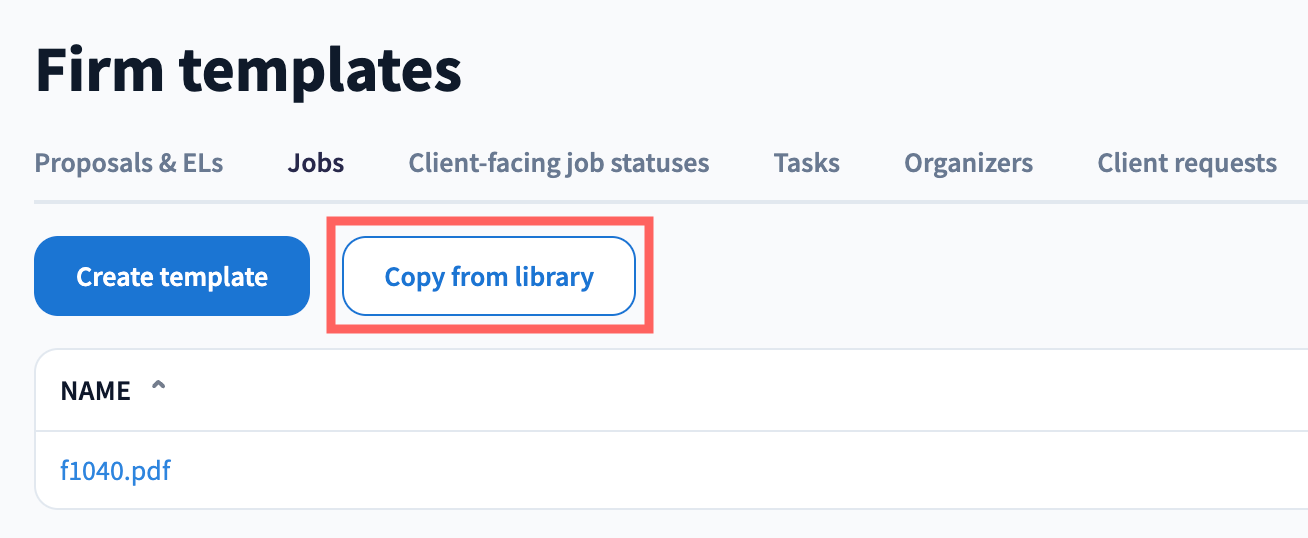Viewport: 1308px width, 538px height.
Task: Click the NAME column header
Action: coord(96,391)
